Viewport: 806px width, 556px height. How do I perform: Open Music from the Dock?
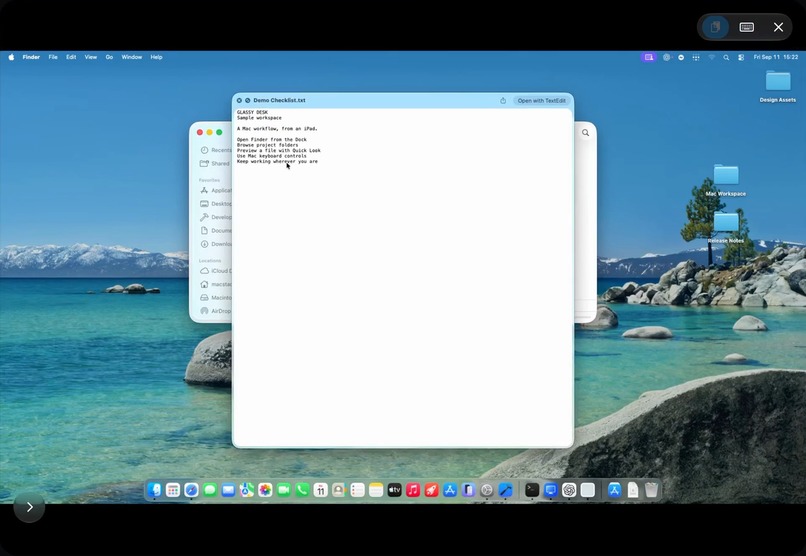413,490
